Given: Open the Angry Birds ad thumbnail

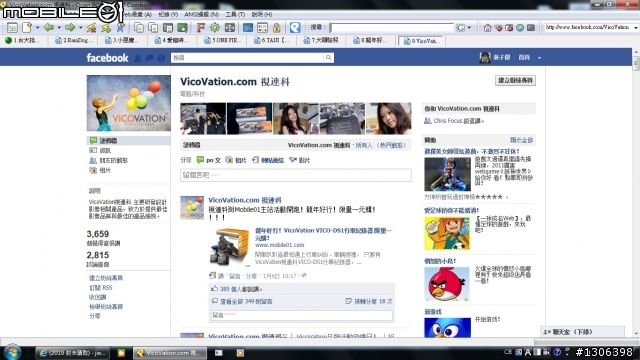Looking at the screenshot, I should click(447, 284).
